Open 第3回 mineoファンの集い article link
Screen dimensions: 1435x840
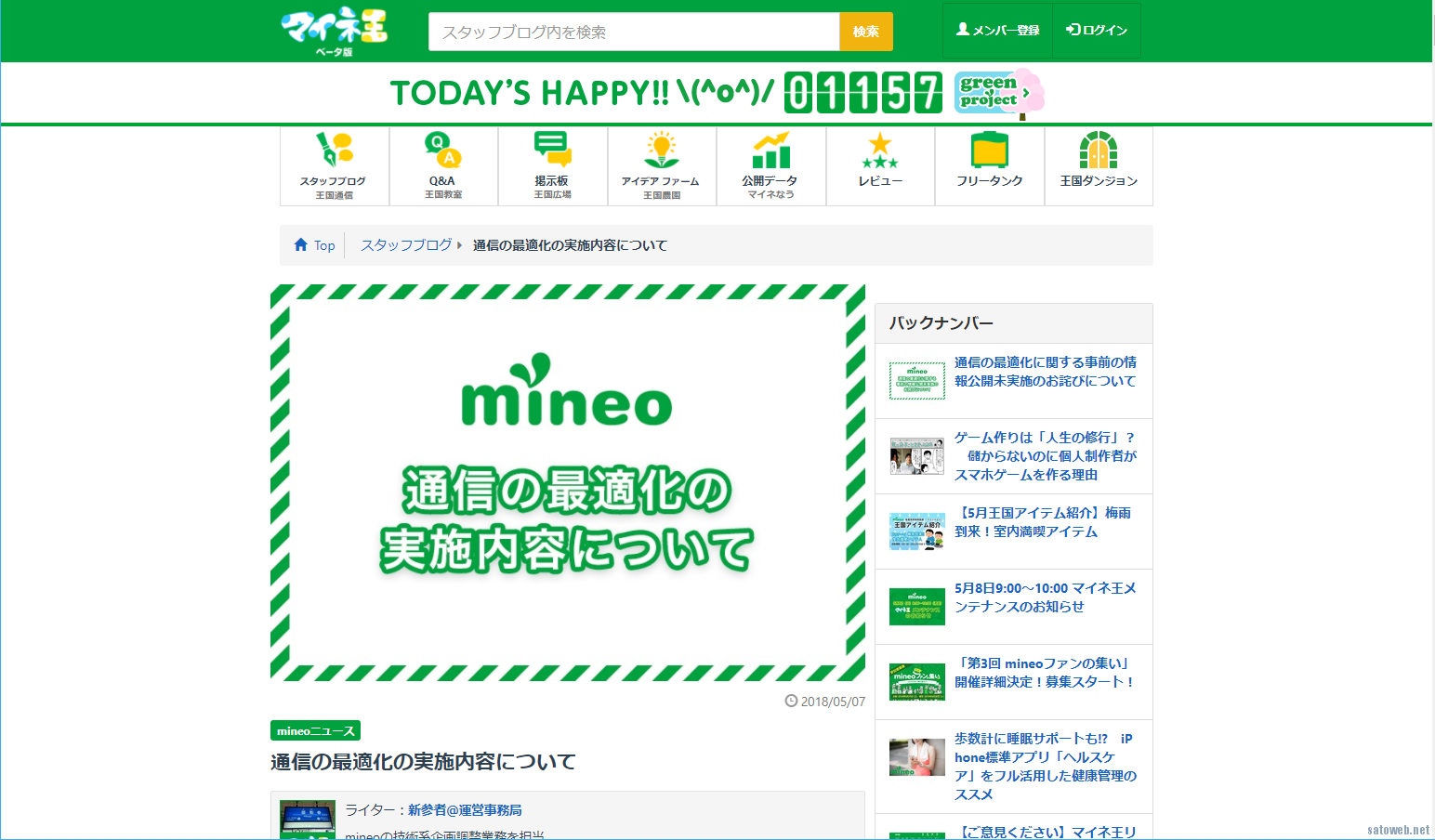[x=1044, y=673]
